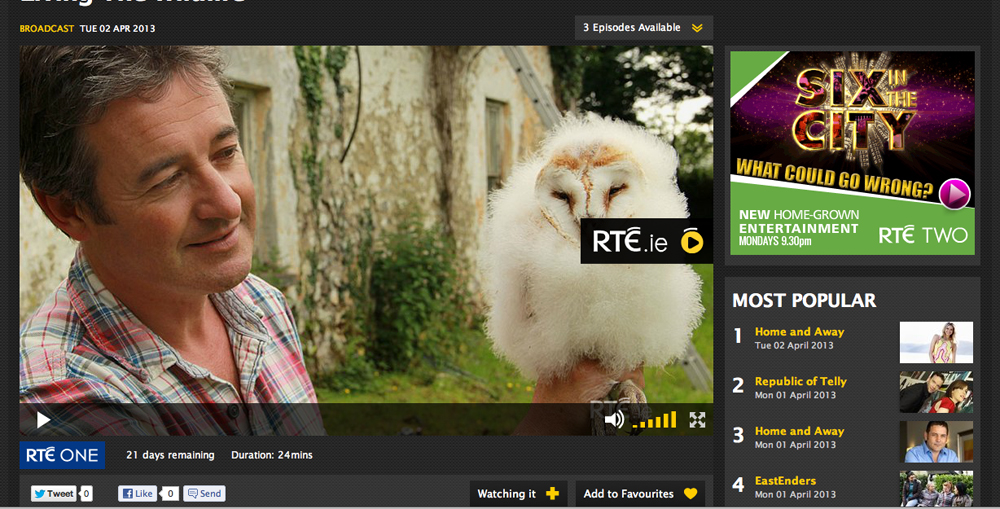Viewport: 1000px width, 509px height.
Task: Click the pink play button on the ad
Action: click(954, 194)
